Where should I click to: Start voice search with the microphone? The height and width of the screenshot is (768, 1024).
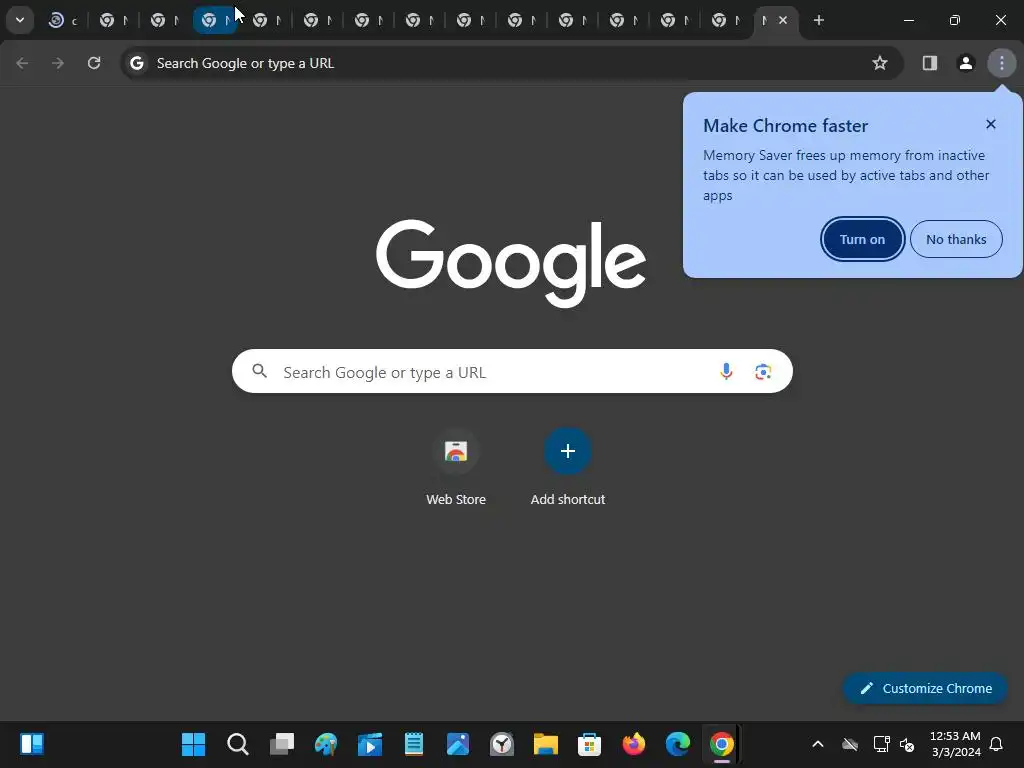click(726, 372)
